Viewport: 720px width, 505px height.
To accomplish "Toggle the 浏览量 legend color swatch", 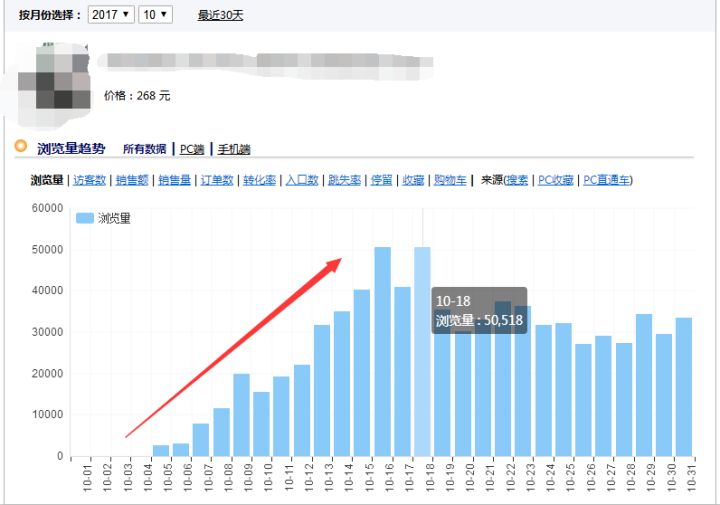I will (x=84, y=218).
